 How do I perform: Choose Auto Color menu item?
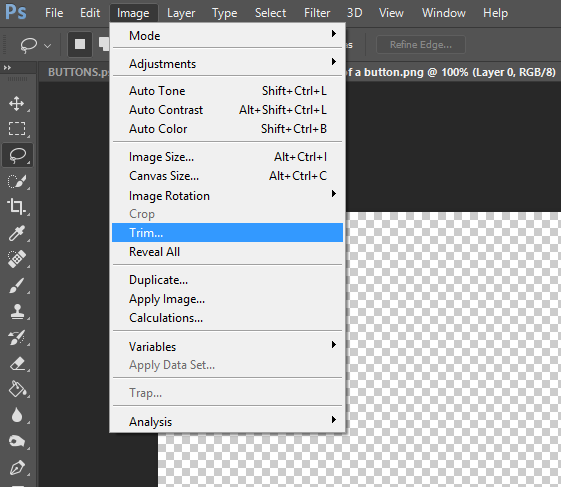[228, 128]
